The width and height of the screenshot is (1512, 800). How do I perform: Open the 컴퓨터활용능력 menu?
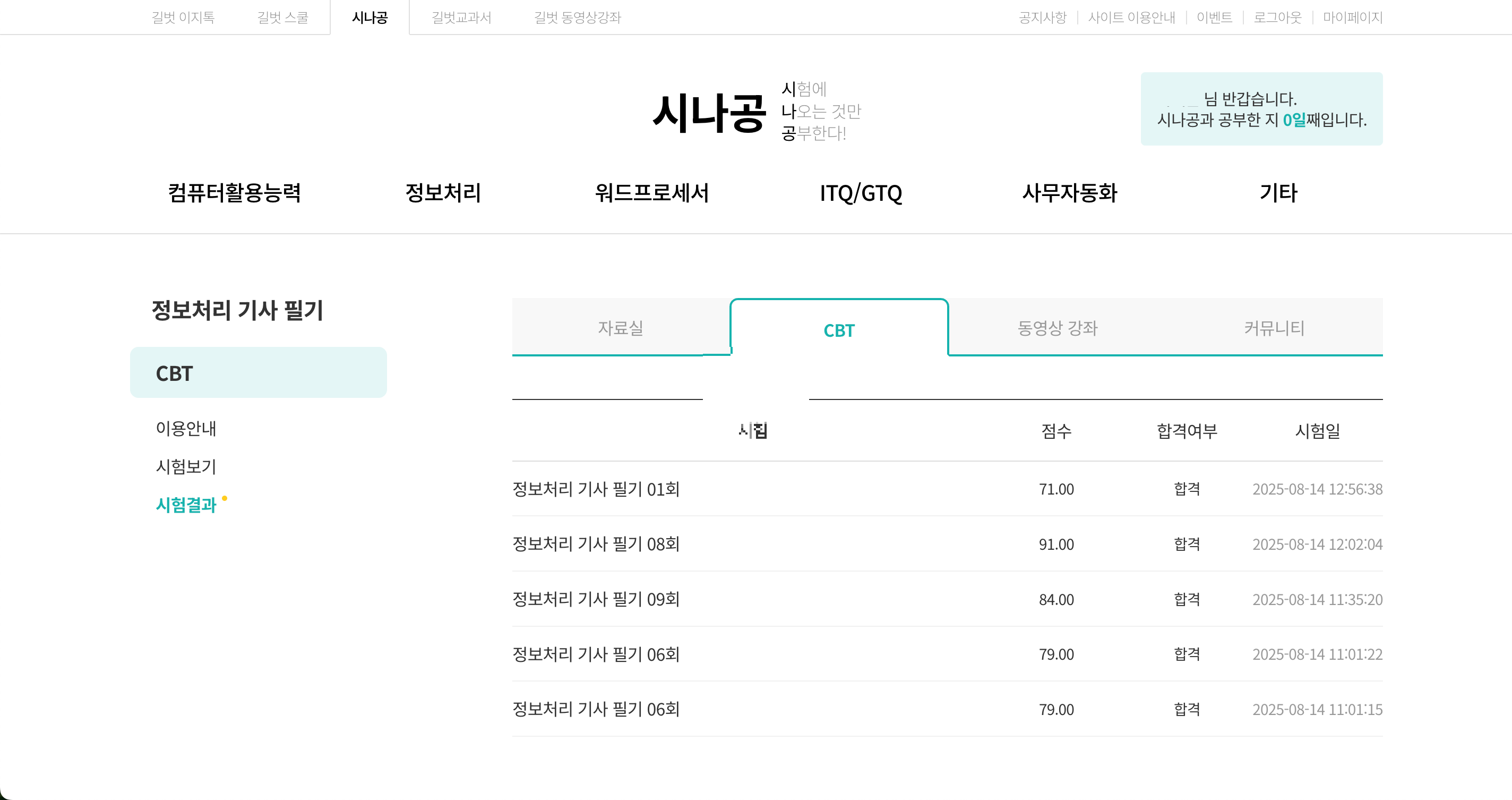(x=234, y=193)
